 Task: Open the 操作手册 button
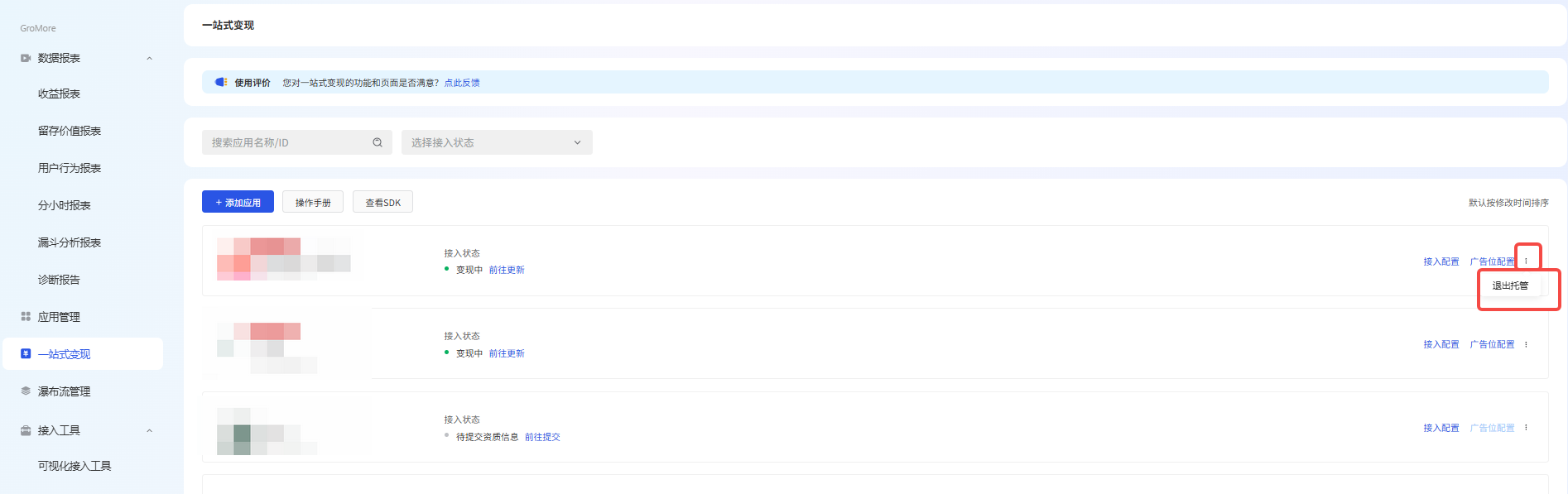pos(313,203)
